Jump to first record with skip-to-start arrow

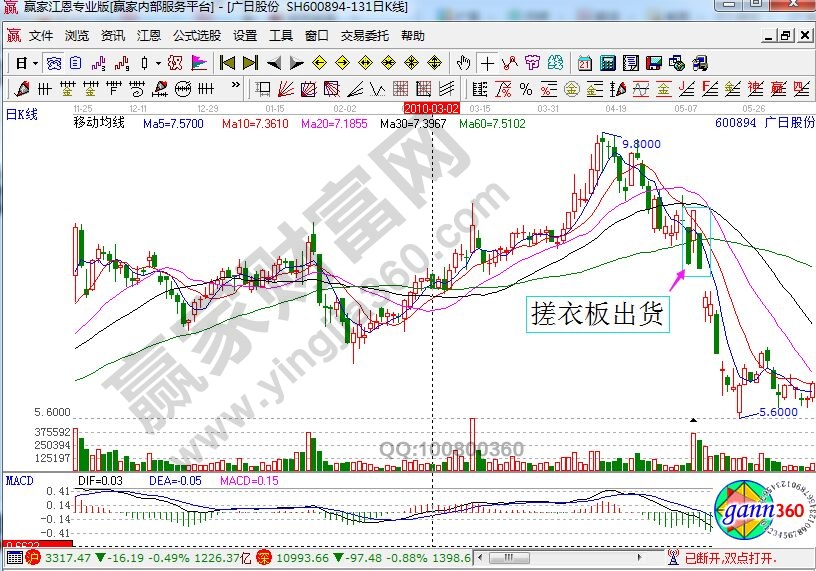point(228,62)
